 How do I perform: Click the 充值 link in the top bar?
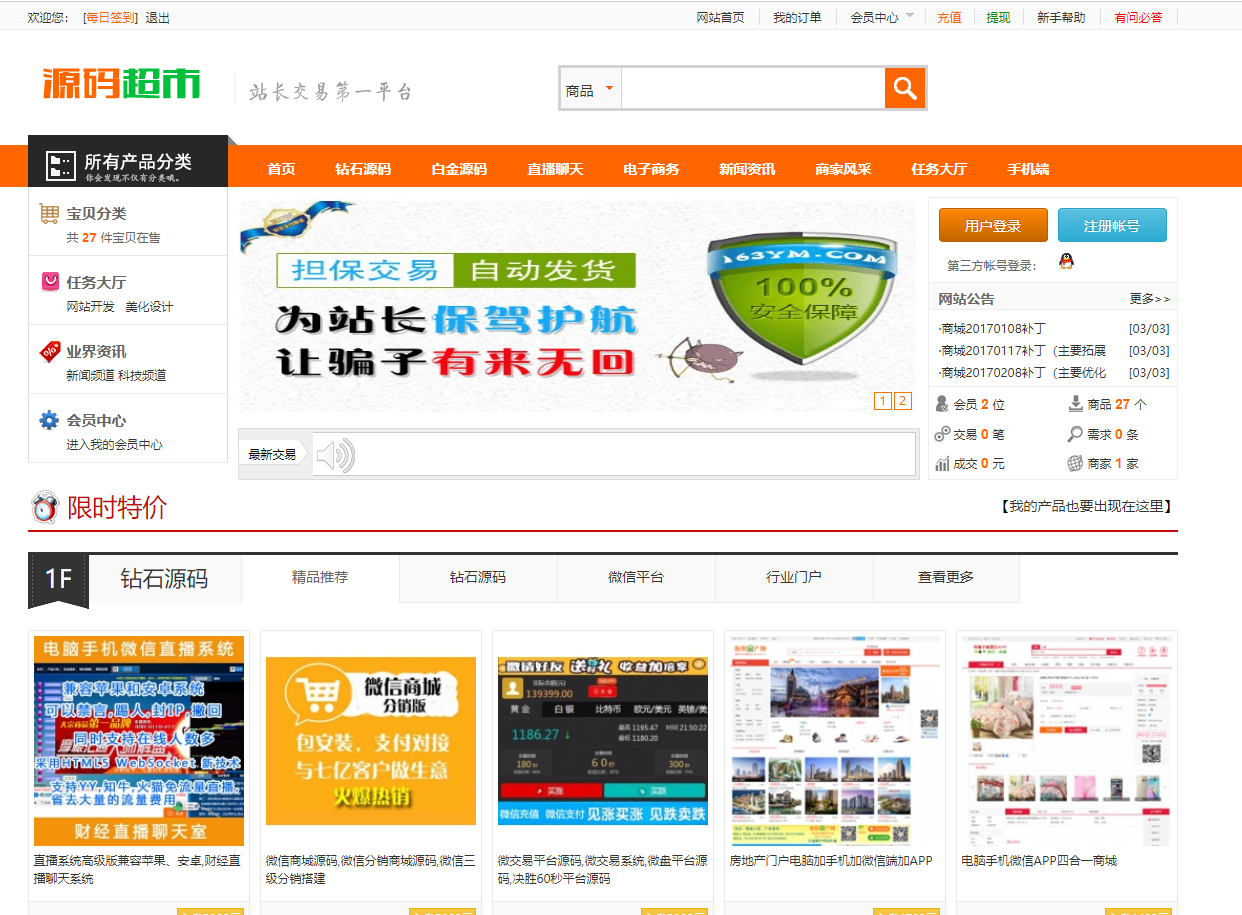point(949,17)
